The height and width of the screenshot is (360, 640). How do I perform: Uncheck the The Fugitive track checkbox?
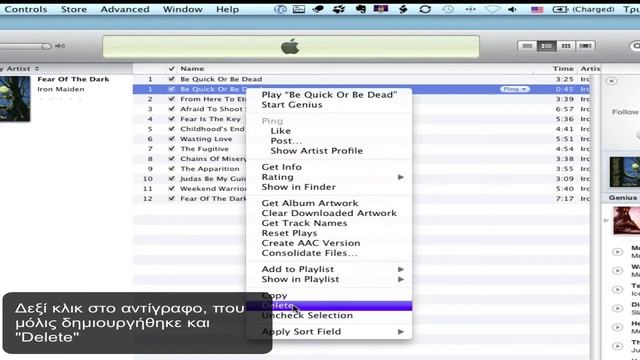click(x=171, y=149)
